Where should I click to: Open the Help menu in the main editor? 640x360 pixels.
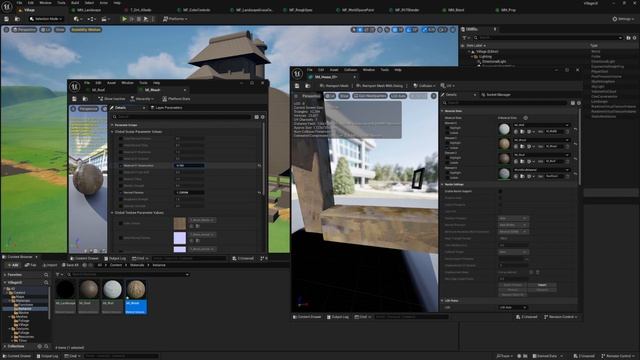click(117, 2)
